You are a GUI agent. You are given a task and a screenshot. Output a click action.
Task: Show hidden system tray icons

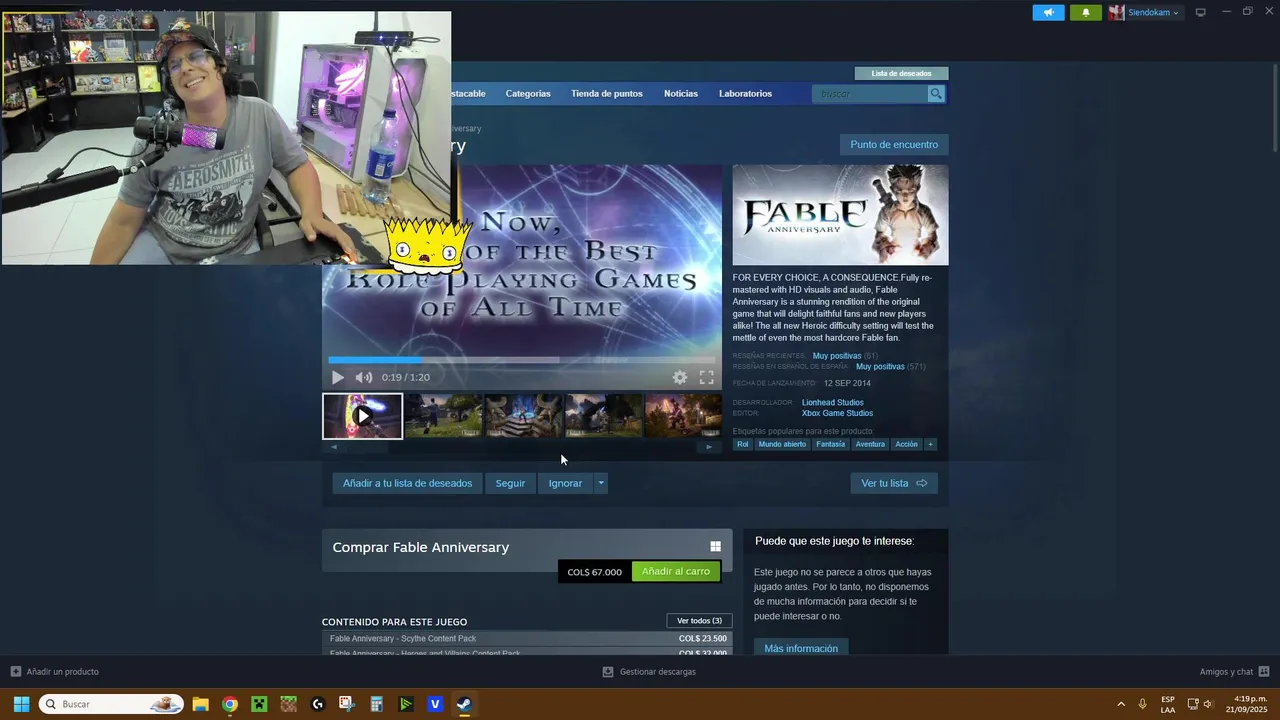click(x=1121, y=704)
